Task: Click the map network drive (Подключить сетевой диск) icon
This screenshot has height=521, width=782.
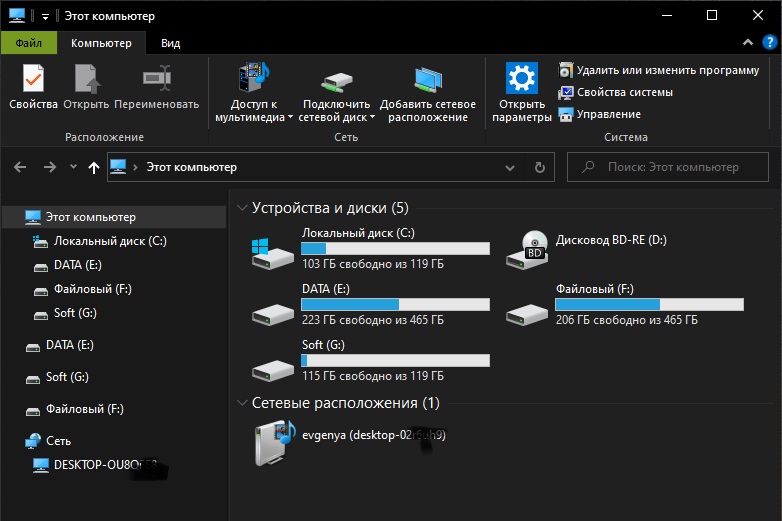Action: coord(336,80)
